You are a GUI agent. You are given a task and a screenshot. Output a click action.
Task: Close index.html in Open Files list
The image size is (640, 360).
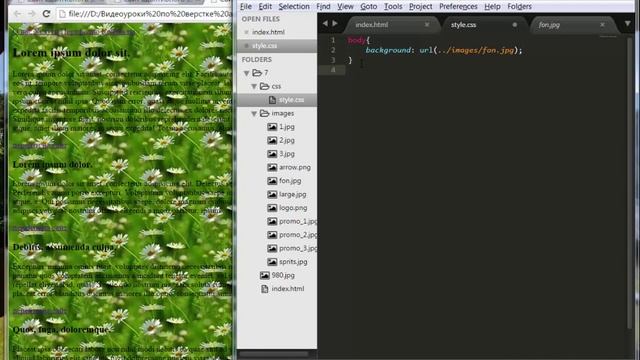pos(246,32)
